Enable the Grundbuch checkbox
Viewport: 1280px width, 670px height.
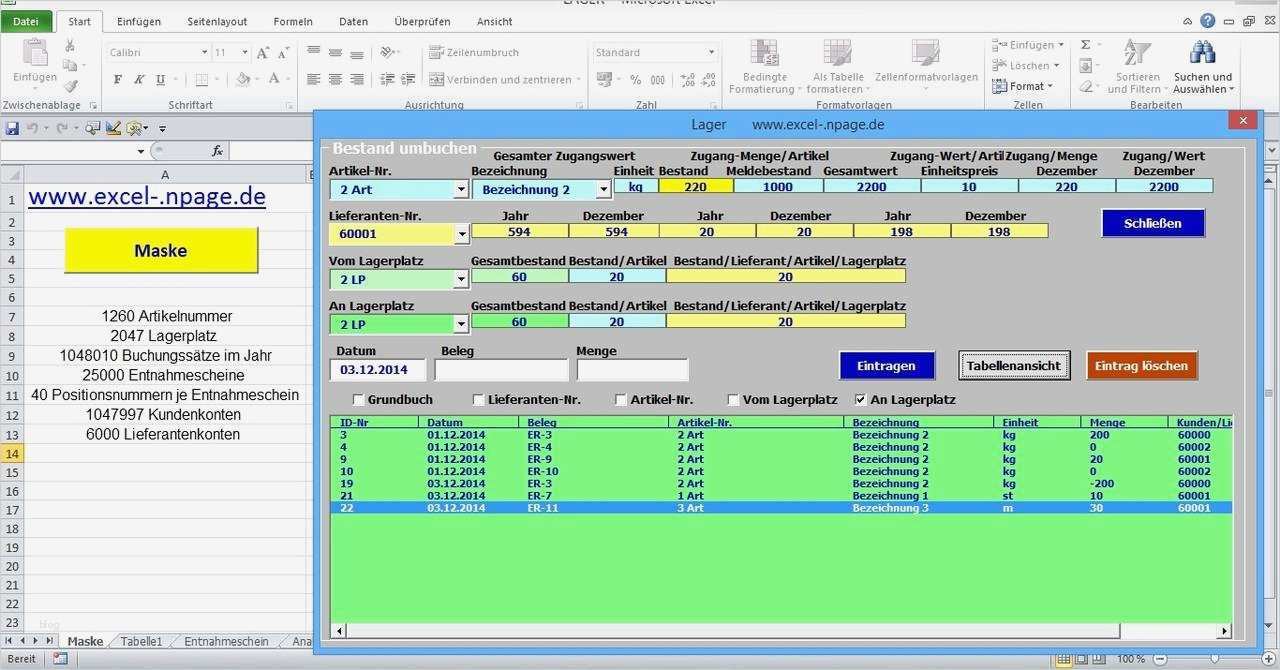(358, 399)
